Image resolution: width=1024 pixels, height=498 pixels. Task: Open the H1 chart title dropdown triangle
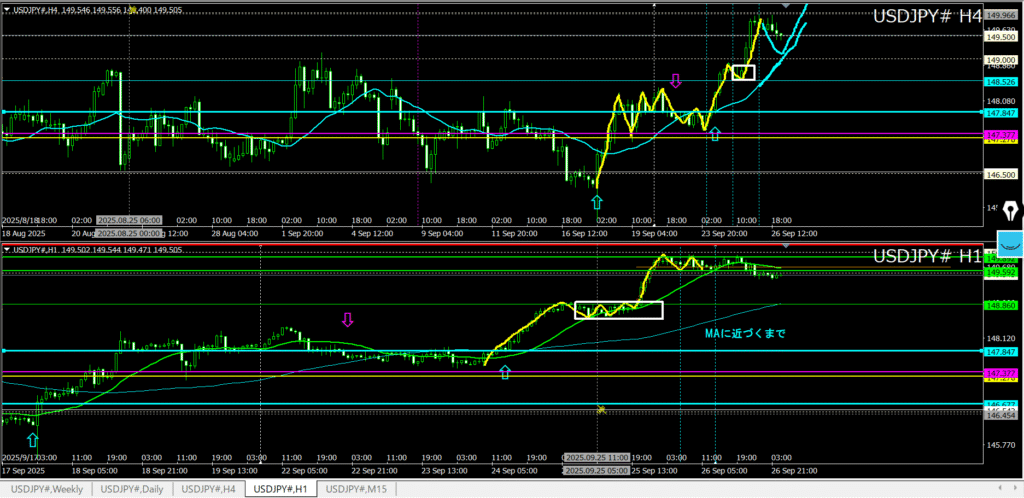point(6,249)
